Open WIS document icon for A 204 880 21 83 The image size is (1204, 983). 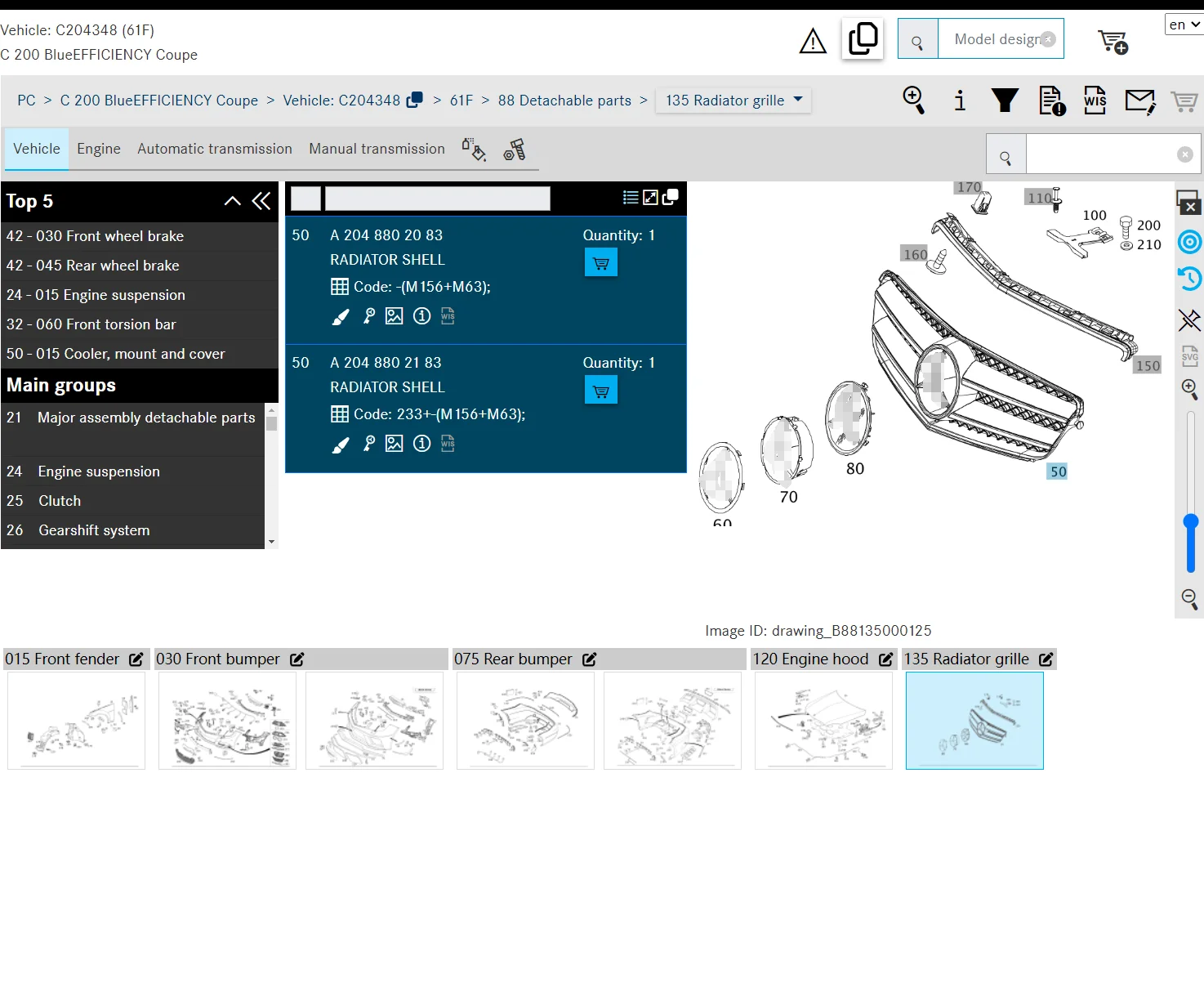click(x=448, y=444)
